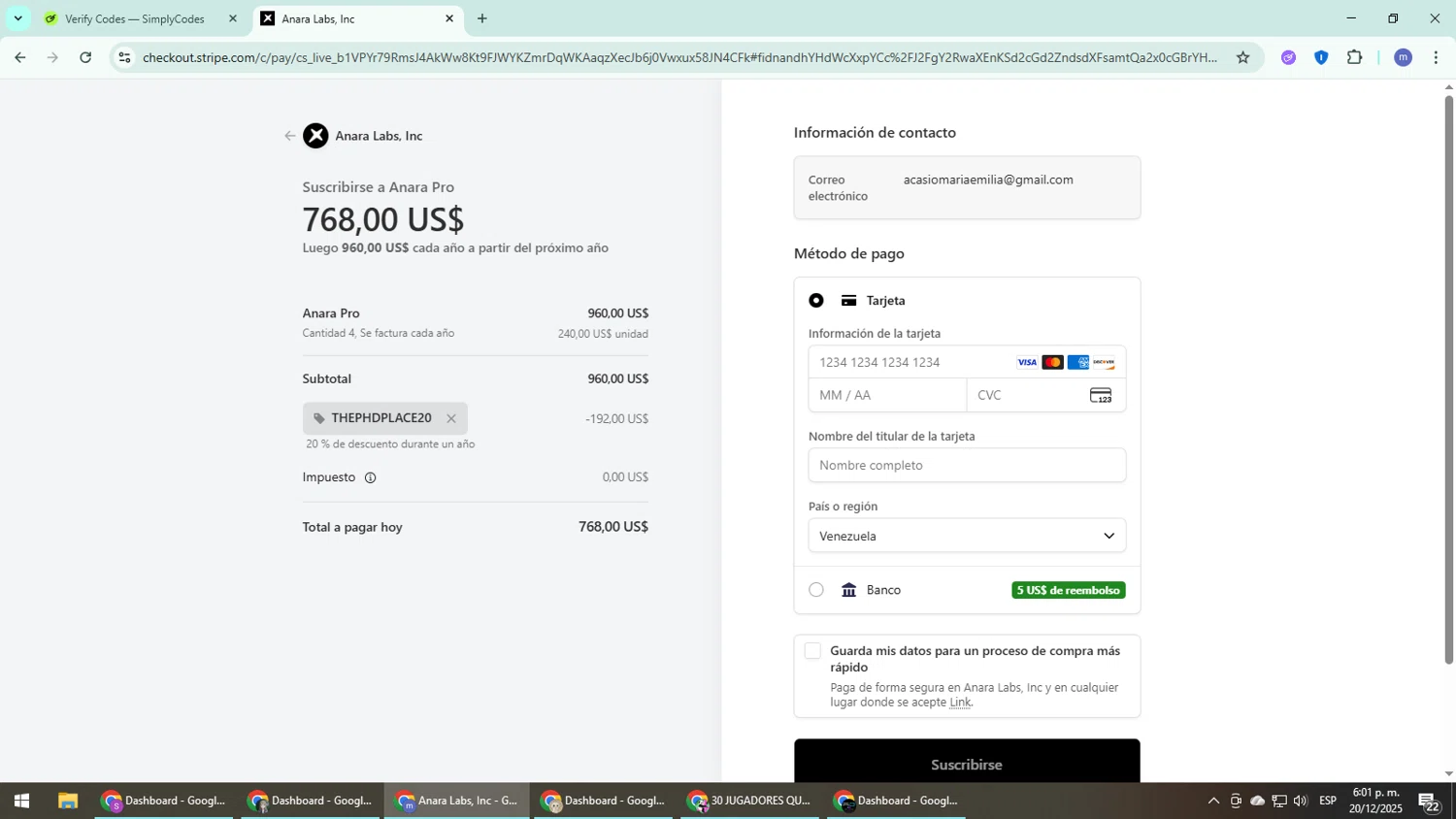Open a new browser tab
The height and width of the screenshot is (819, 1456).
[482, 18]
